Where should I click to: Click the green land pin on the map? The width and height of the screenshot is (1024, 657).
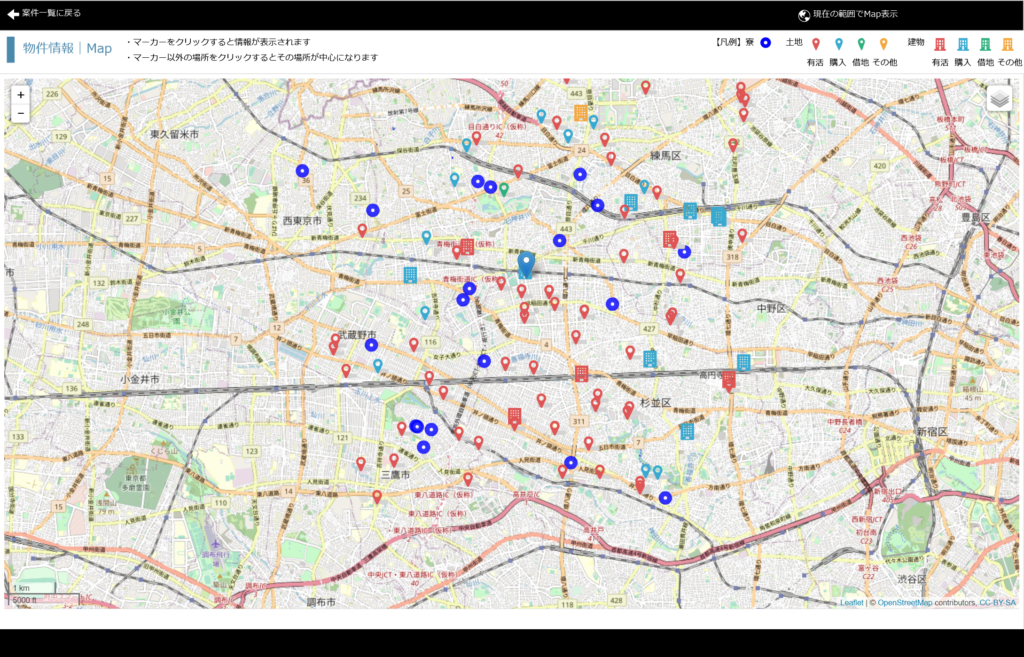click(504, 188)
